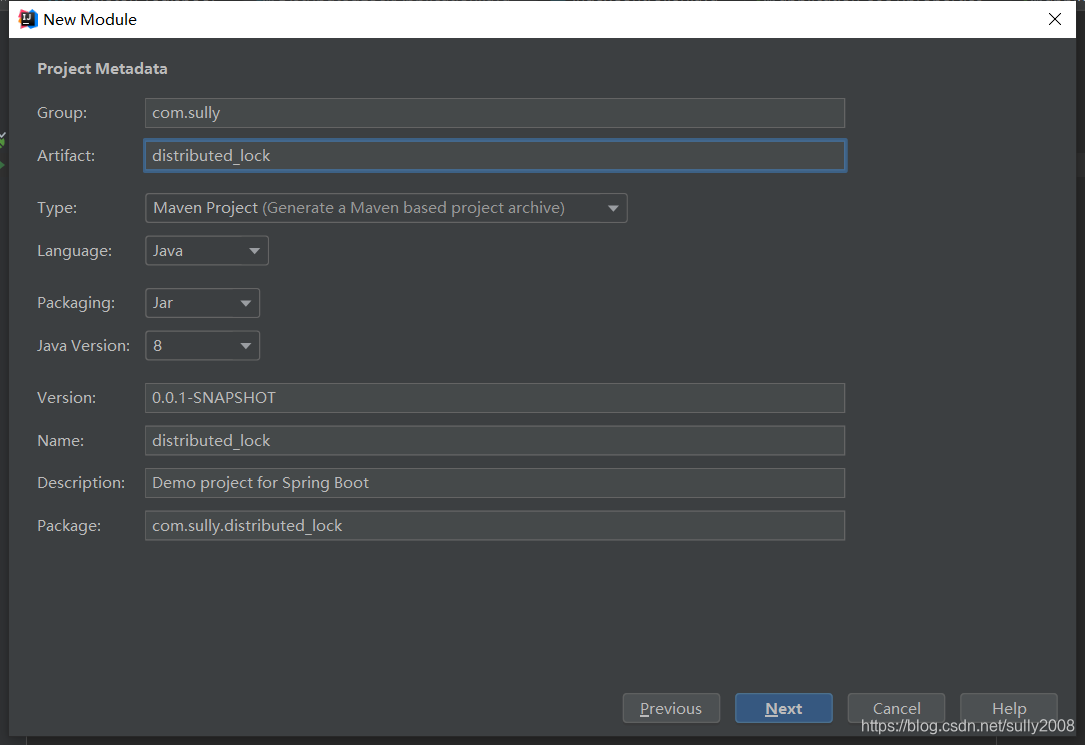This screenshot has width=1085, height=745.
Task: Click the Artifact: label
Action: click(x=66, y=156)
